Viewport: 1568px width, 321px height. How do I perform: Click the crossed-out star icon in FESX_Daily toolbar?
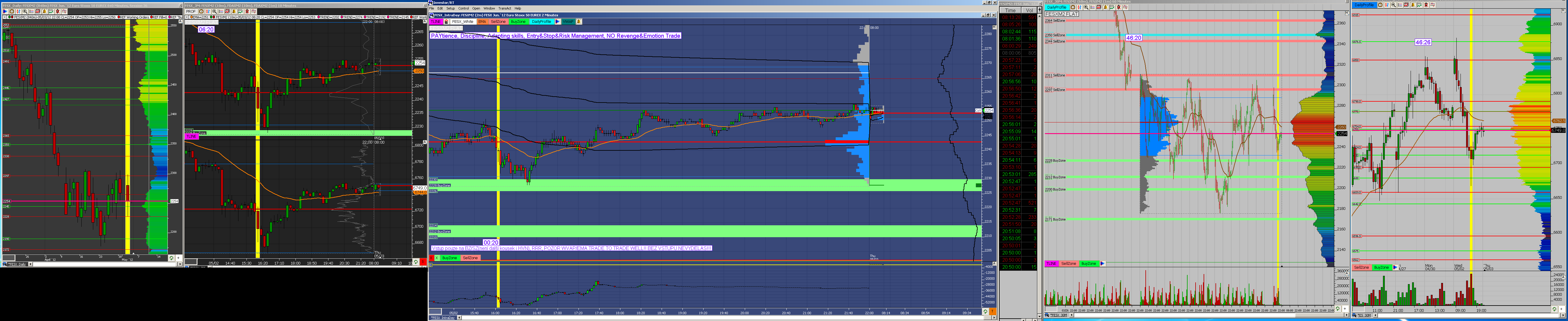58,12
